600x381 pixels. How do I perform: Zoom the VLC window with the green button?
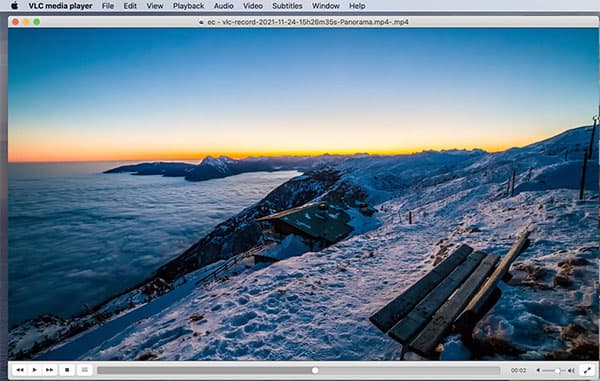[x=37, y=22]
